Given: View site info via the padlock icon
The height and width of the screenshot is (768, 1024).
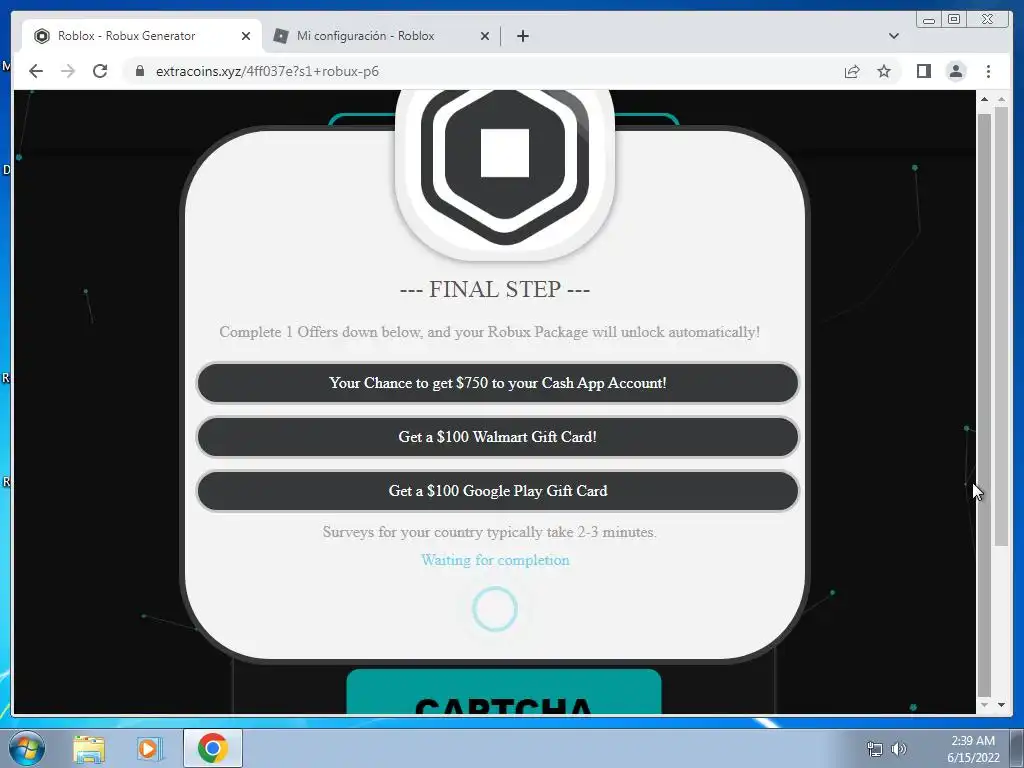Looking at the screenshot, I should point(140,71).
